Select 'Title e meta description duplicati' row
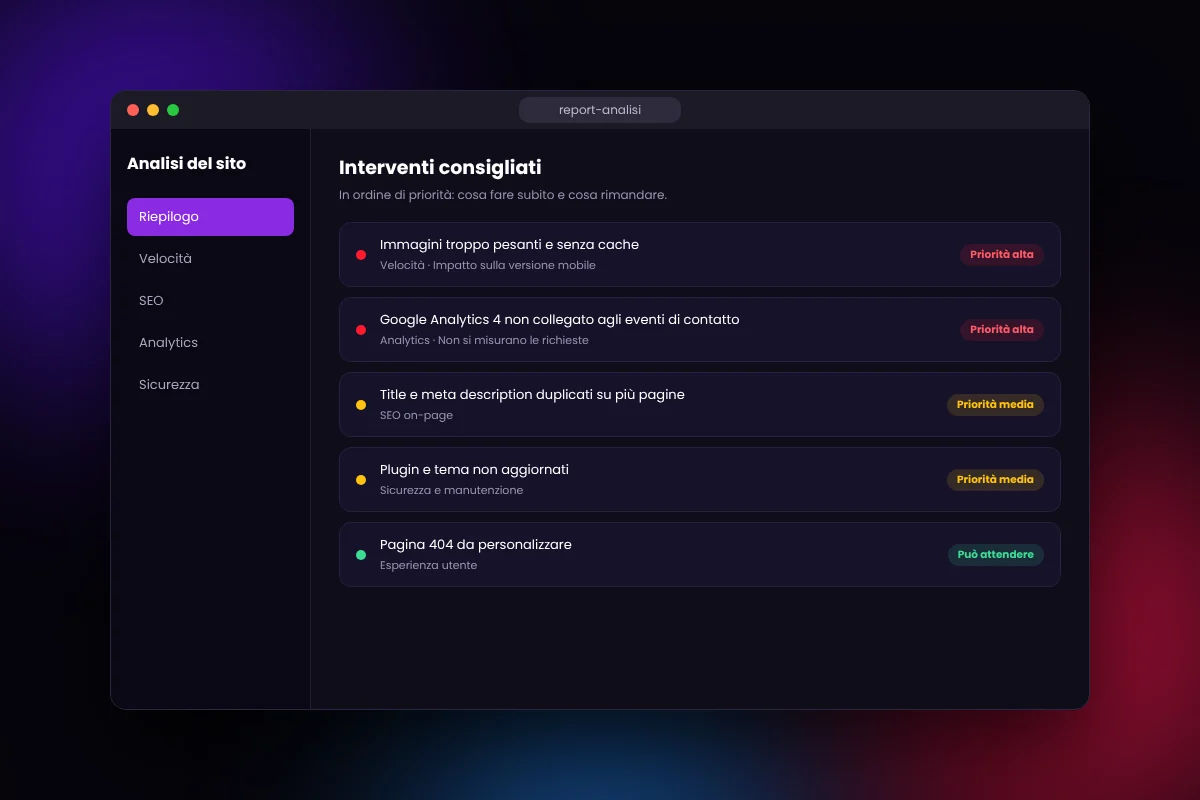 click(700, 405)
